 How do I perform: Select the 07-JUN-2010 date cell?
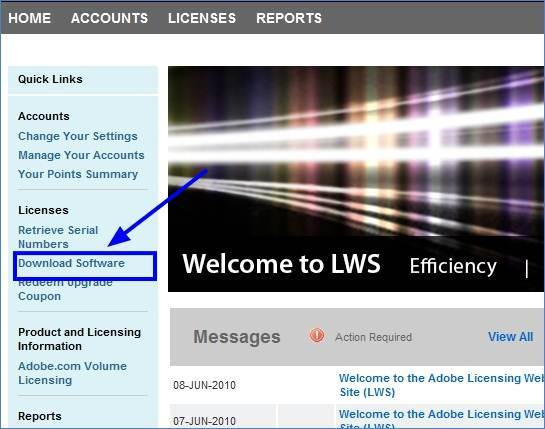pyautogui.click(x=204, y=421)
